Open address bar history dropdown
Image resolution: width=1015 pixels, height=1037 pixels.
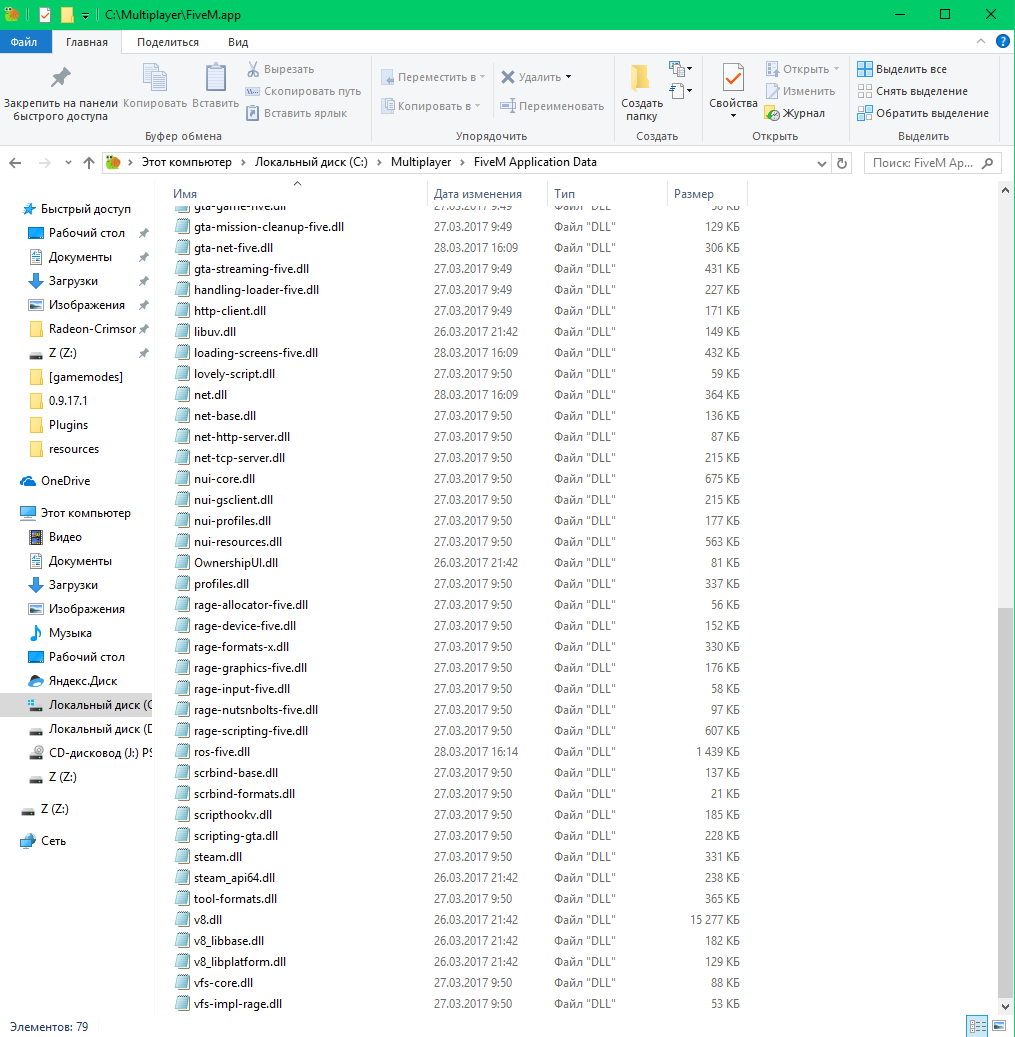click(x=822, y=163)
